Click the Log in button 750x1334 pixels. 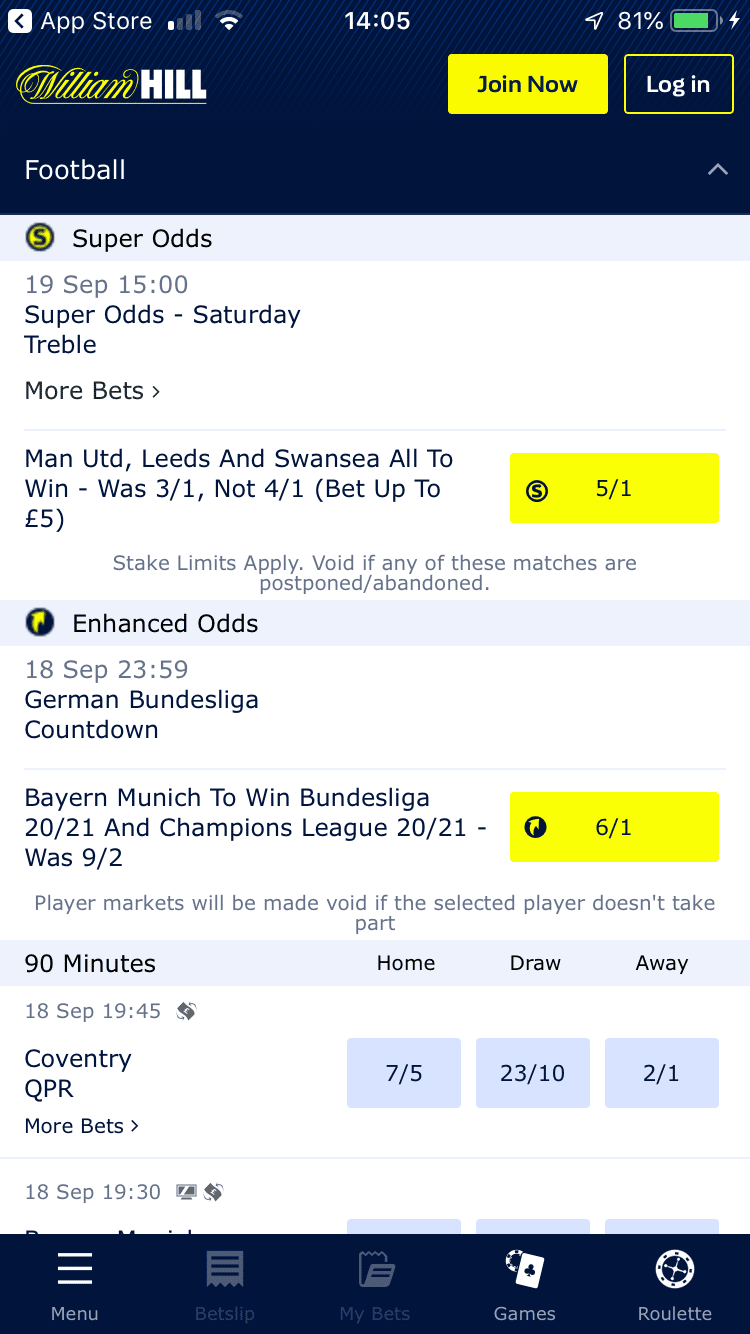[678, 84]
